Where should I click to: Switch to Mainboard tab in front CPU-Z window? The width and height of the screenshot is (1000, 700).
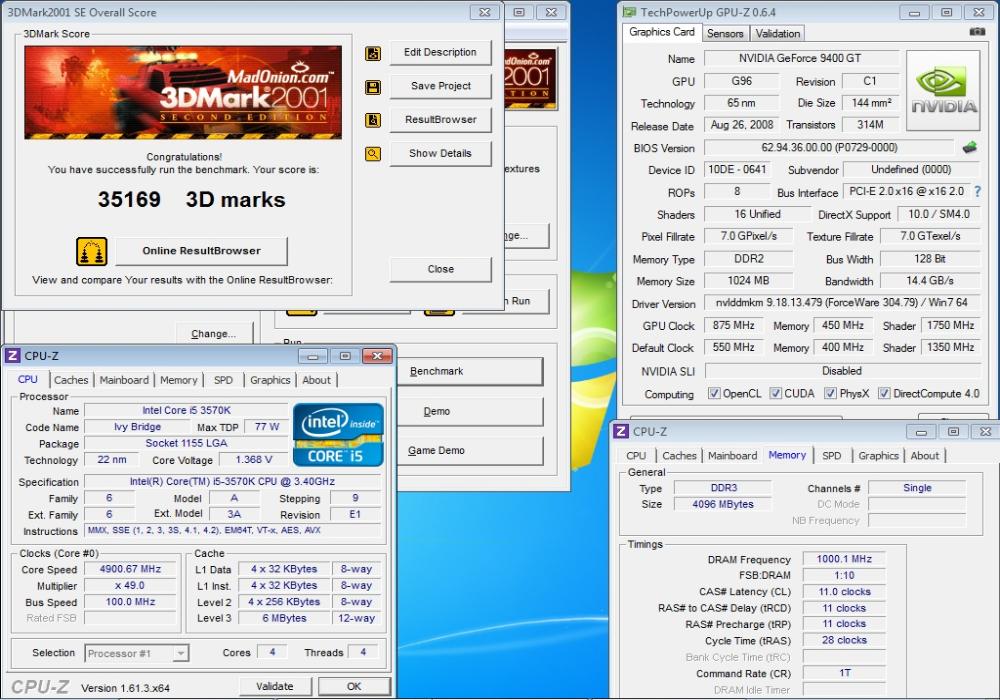[x=124, y=380]
